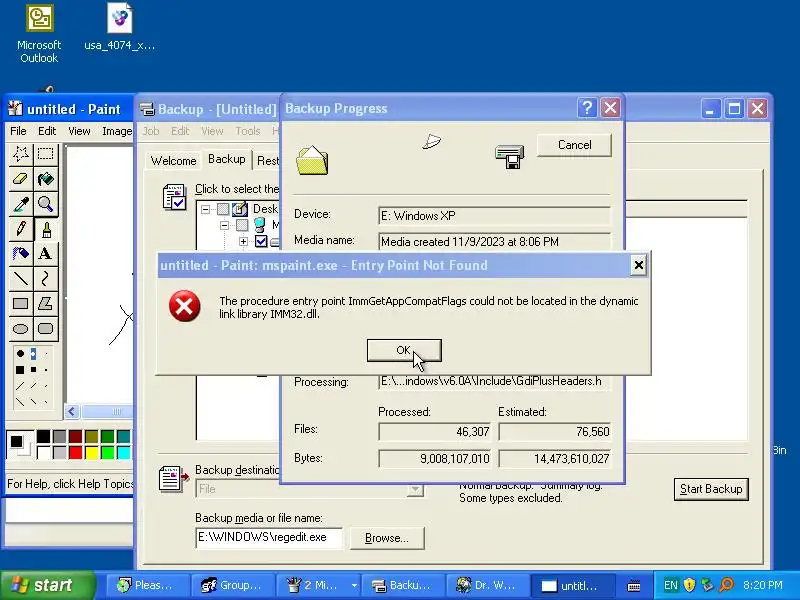Switch to the Pleas... taskbar item
The height and width of the screenshot is (600, 800).
pyautogui.click(x=147, y=585)
